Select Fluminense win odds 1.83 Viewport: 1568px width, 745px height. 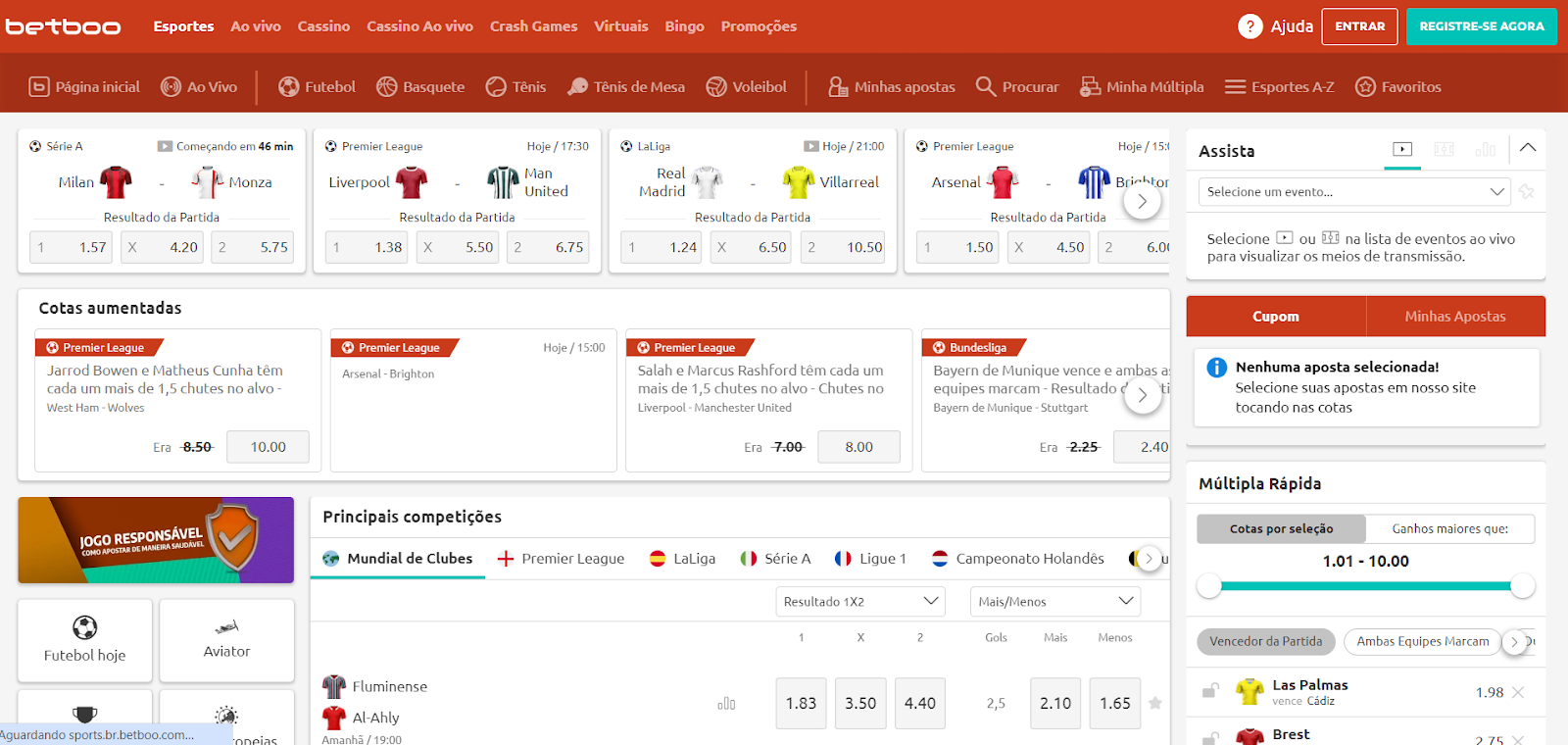(801, 703)
